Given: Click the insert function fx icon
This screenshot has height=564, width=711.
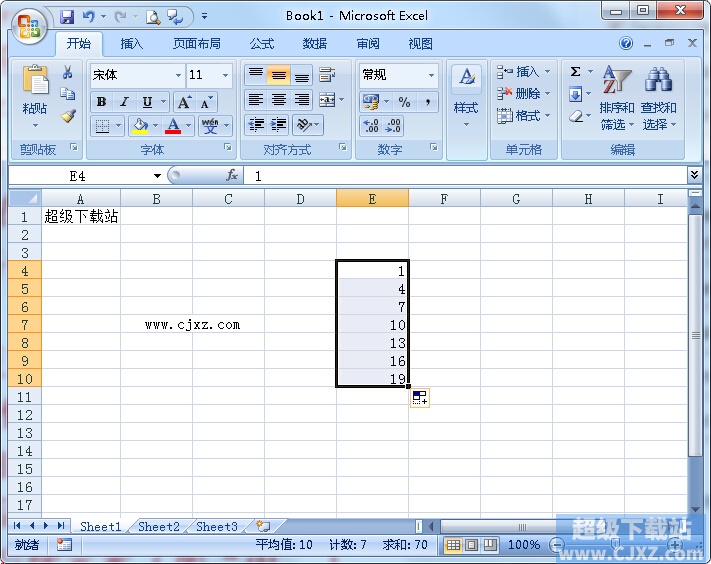Looking at the screenshot, I should click(231, 175).
